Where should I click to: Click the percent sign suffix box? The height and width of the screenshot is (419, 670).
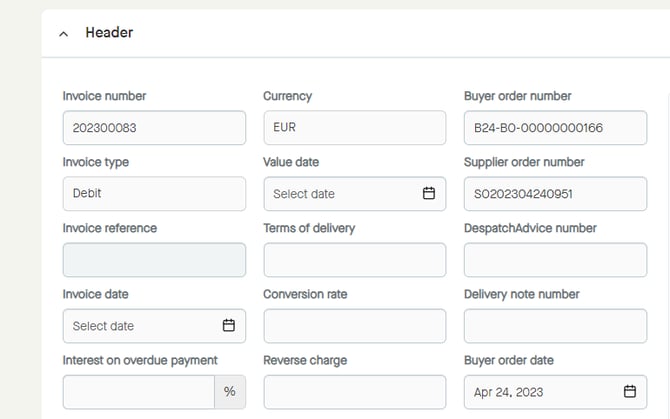coord(230,392)
